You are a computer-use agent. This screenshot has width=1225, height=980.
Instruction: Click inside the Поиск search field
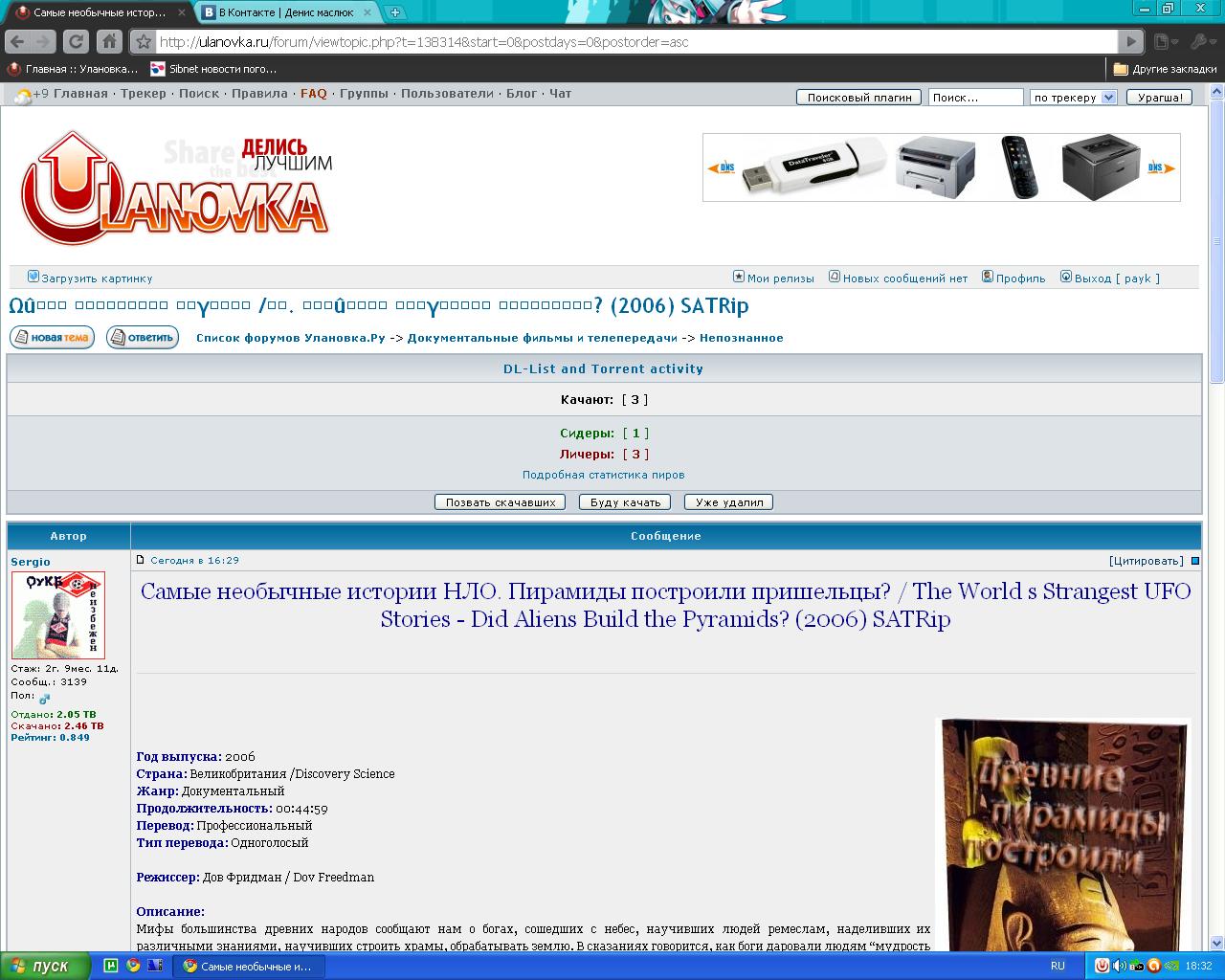point(974,97)
